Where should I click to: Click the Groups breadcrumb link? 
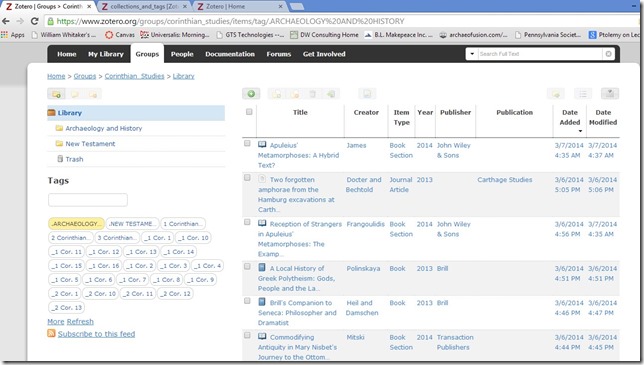85,76
